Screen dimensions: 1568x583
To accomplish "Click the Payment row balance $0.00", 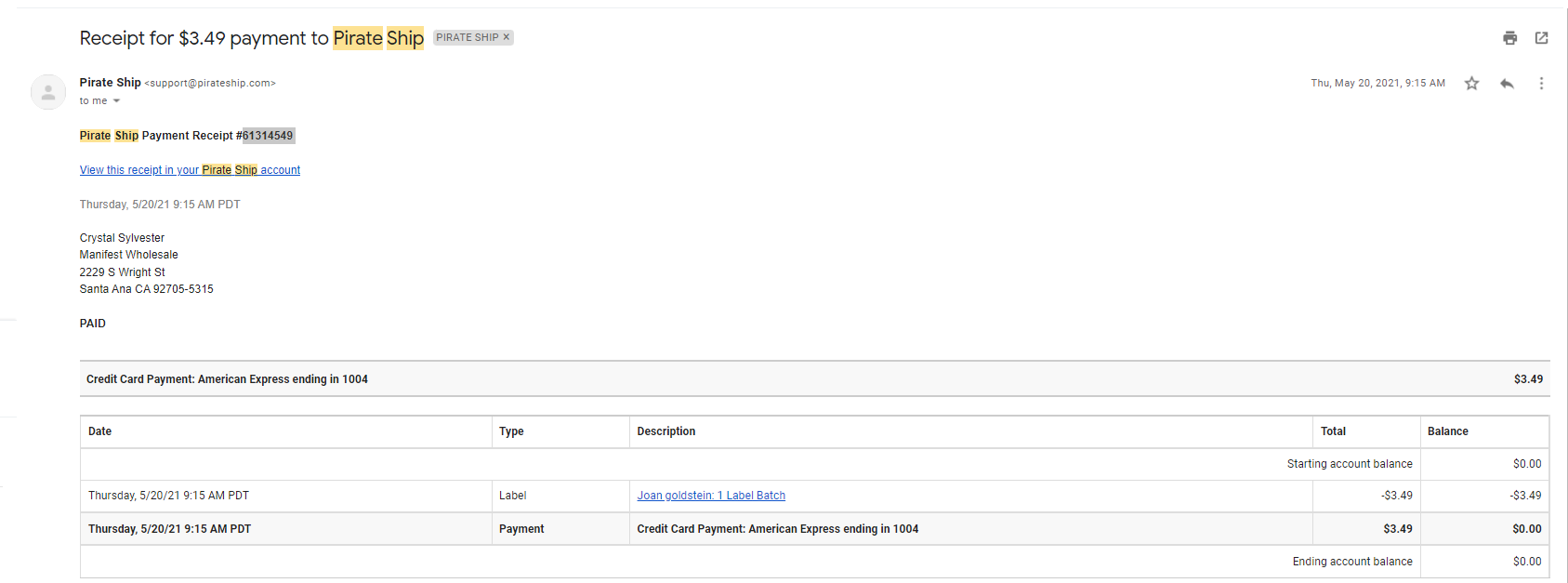I will point(1527,529).
